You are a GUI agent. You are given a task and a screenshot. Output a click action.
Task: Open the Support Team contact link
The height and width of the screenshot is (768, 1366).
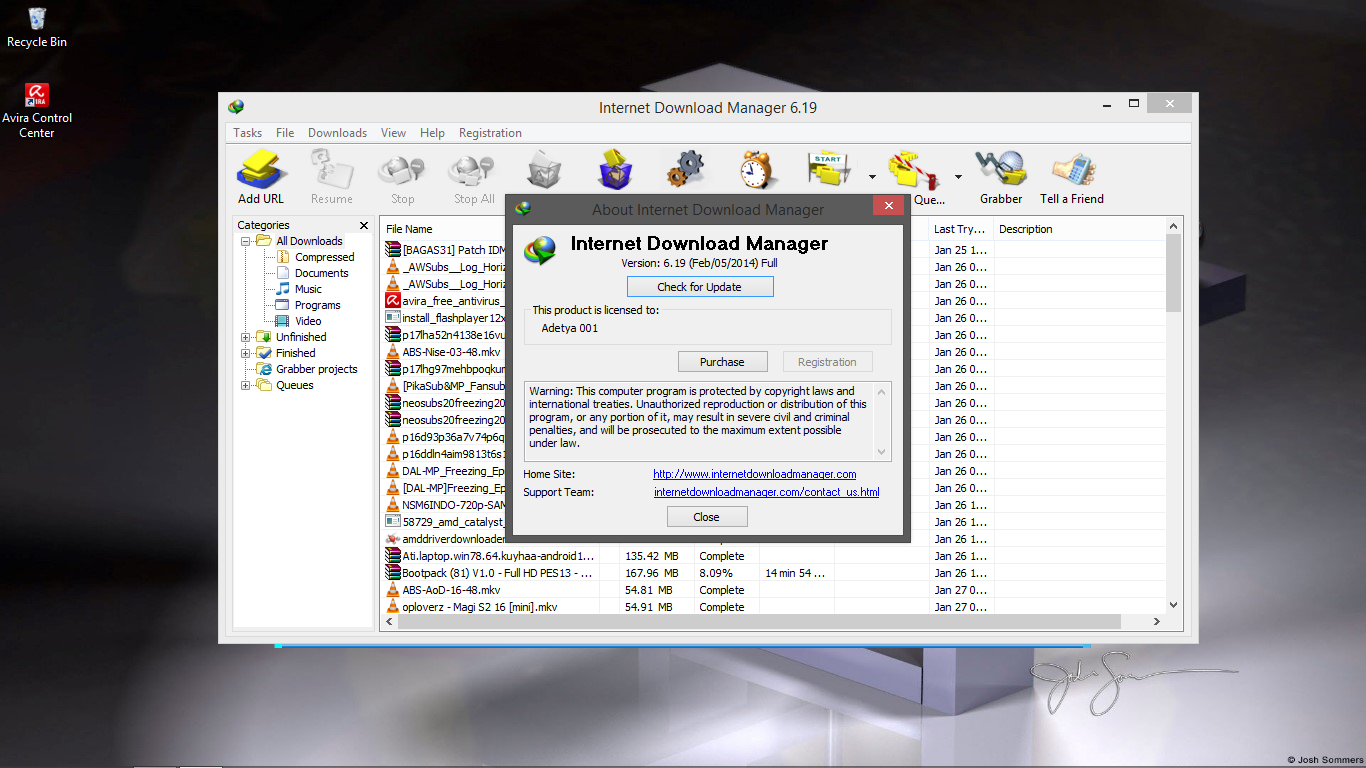pyautogui.click(x=766, y=492)
